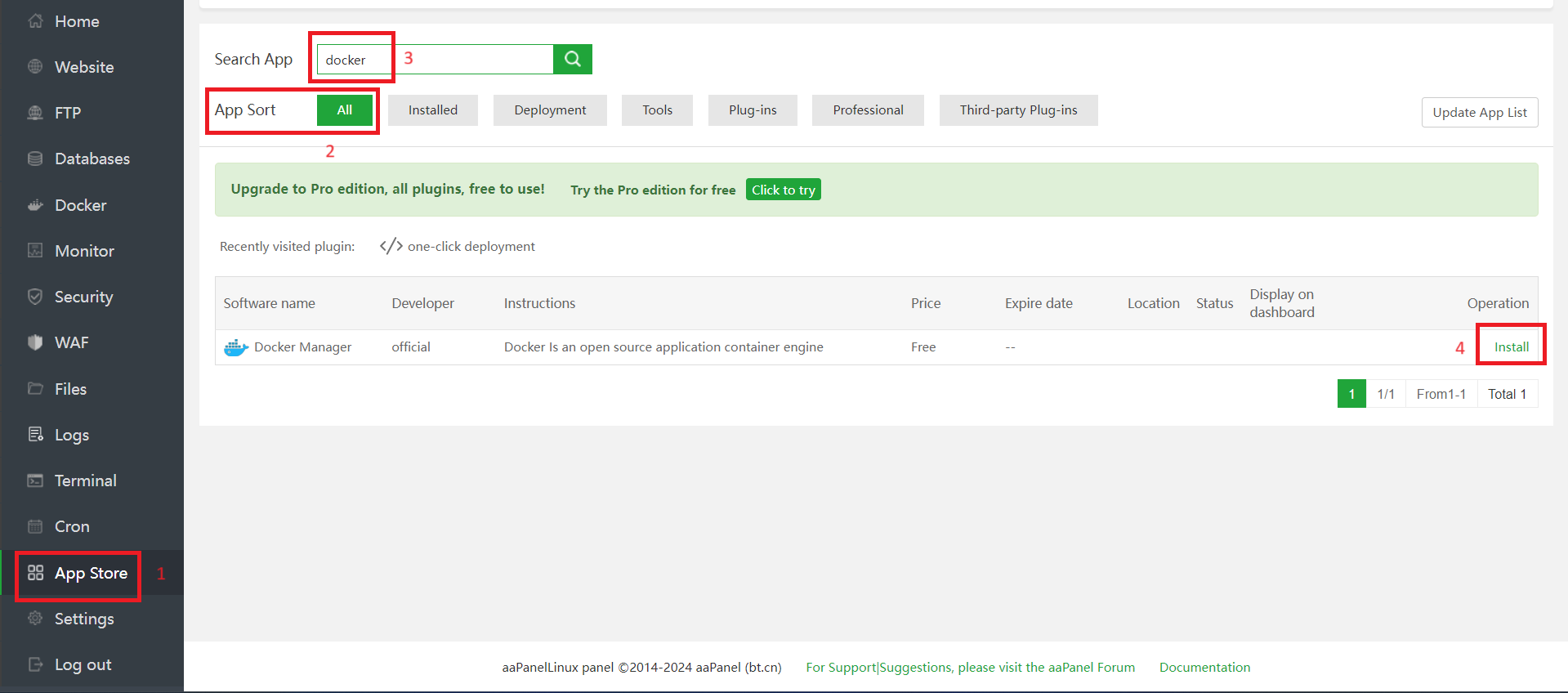Switch to the Deployment category
Image resolution: width=1568 pixels, height=693 pixels.
point(550,110)
